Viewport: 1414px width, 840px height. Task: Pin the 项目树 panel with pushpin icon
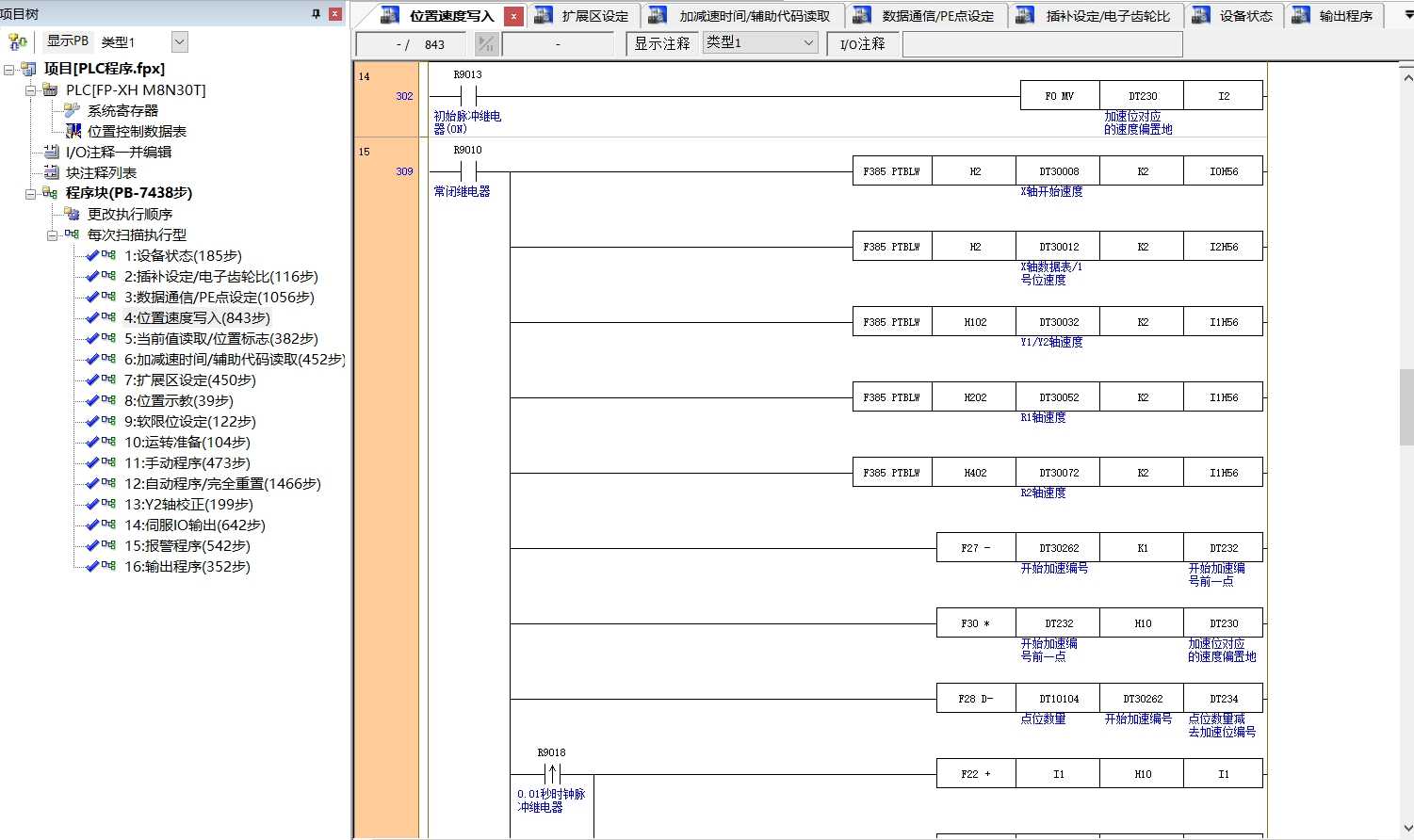click(x=316, y=14)
